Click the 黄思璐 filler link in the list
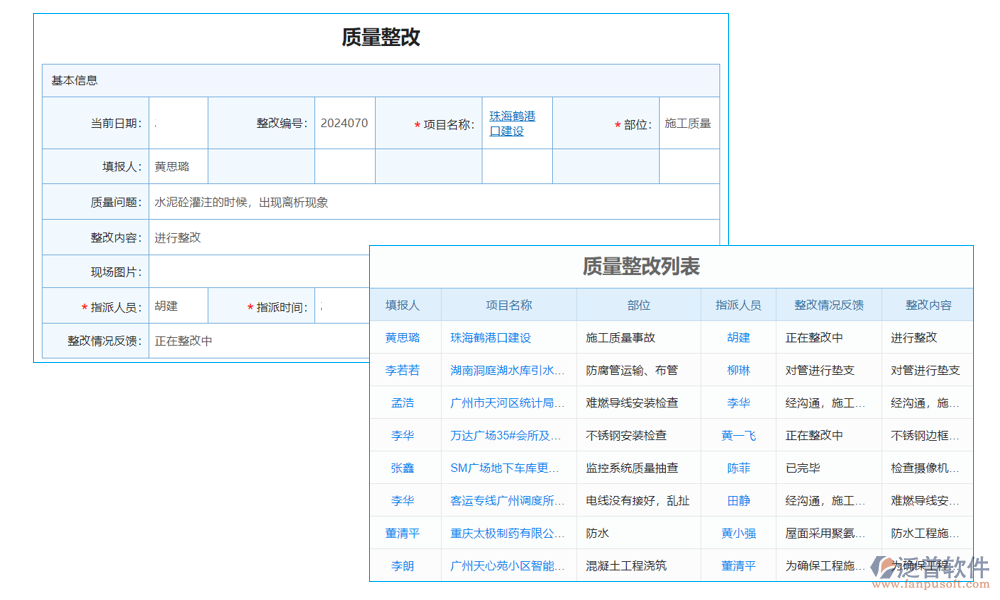1000x600 pixels. coord(404,337)
